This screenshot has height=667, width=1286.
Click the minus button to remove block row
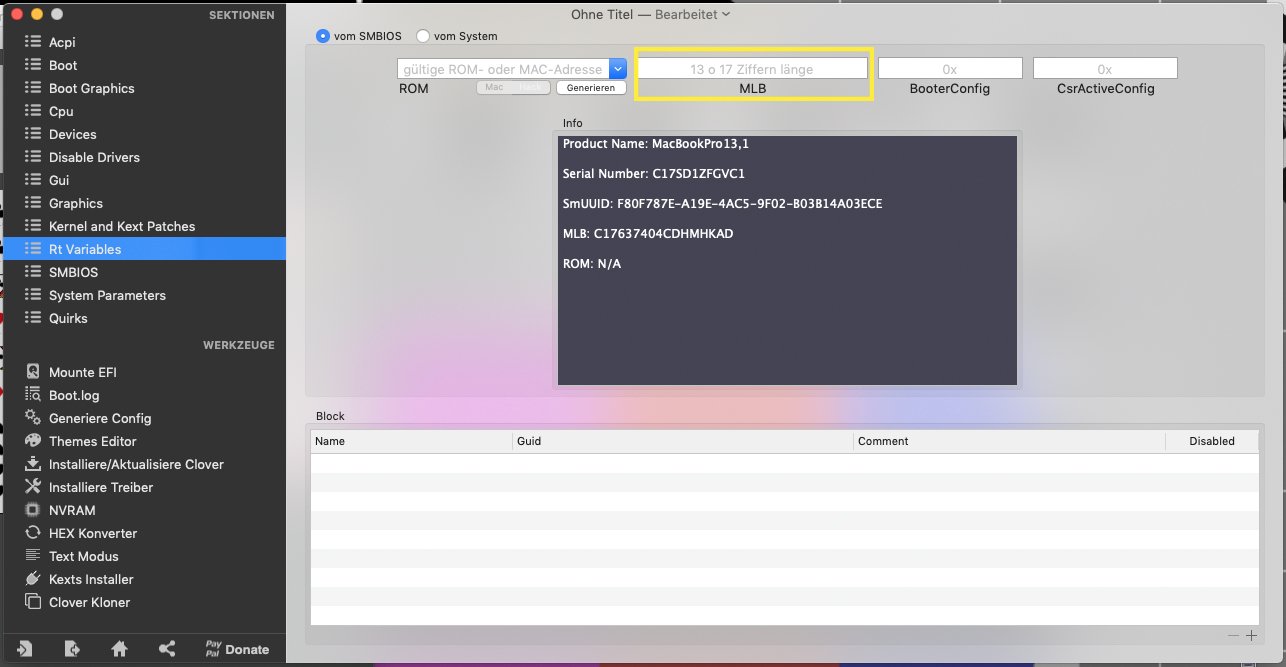[x=1233, y=636]
